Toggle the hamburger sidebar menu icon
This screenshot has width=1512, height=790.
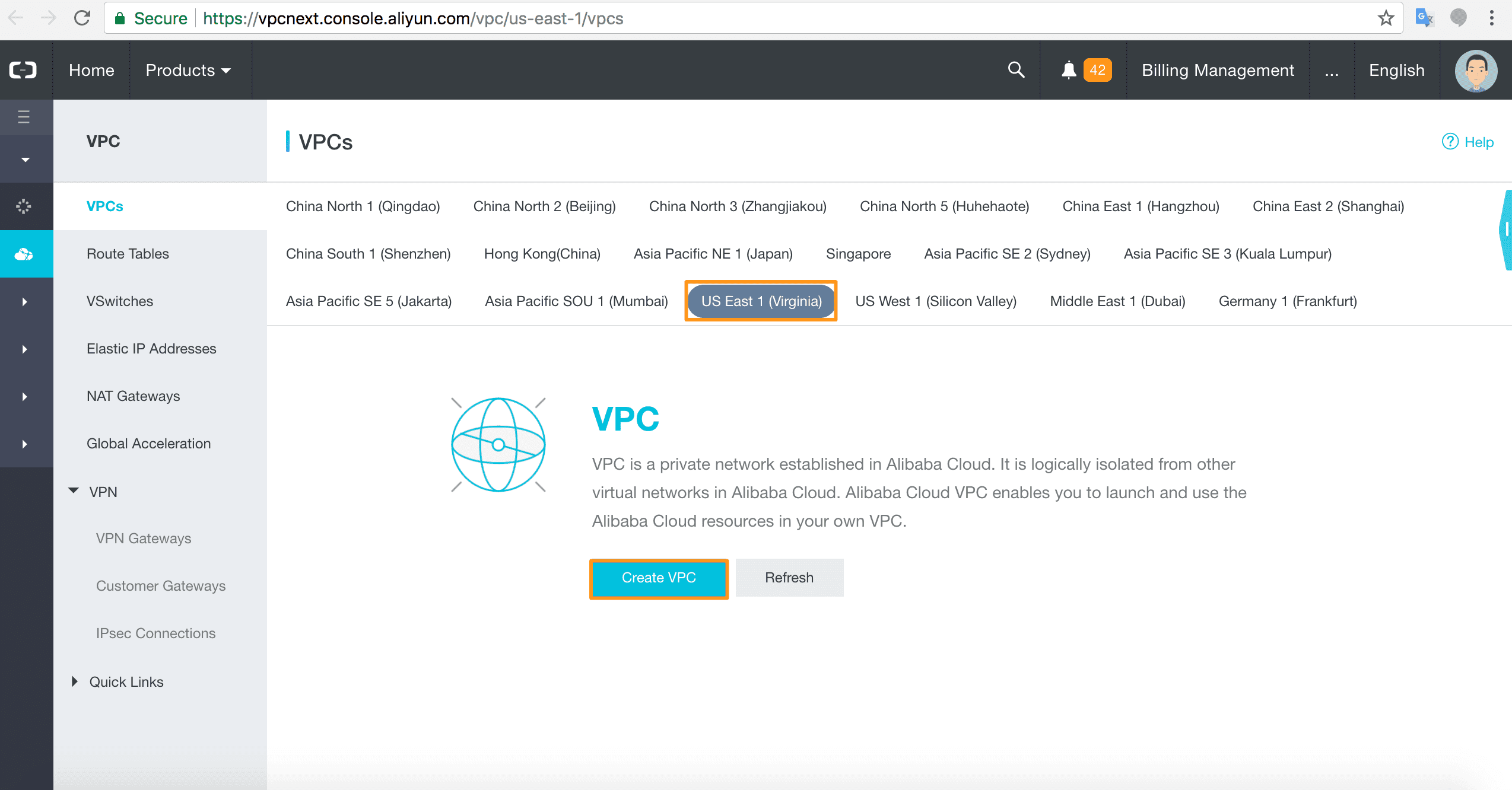pyautogui.click(x=24, y=117)
